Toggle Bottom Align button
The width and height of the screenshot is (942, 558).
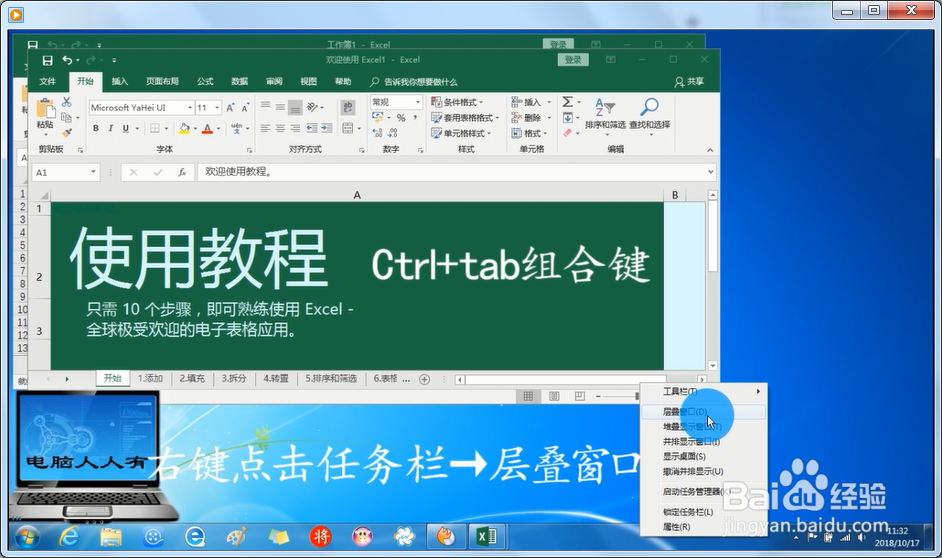pyautogui.click(x=295, y=107)
